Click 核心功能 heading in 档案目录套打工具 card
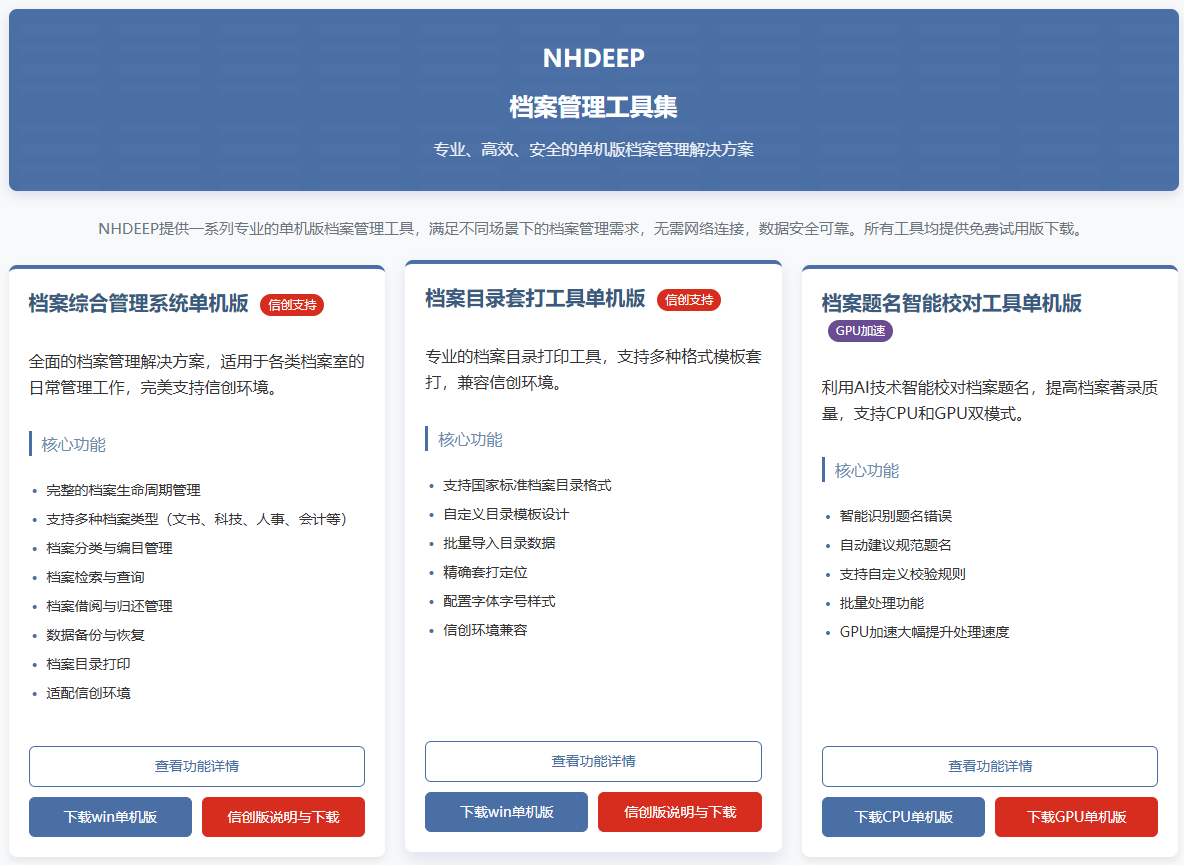1184x865 pixels. [x=470, y=439]
